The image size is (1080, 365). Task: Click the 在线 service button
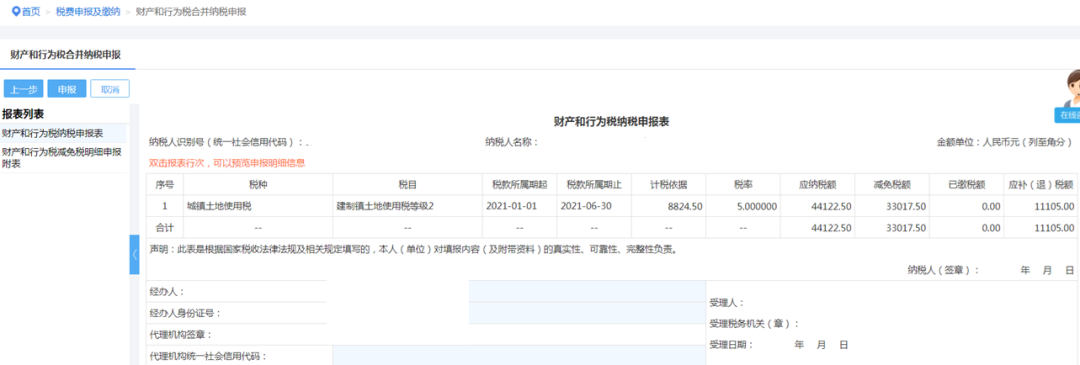coord(1067,115)
